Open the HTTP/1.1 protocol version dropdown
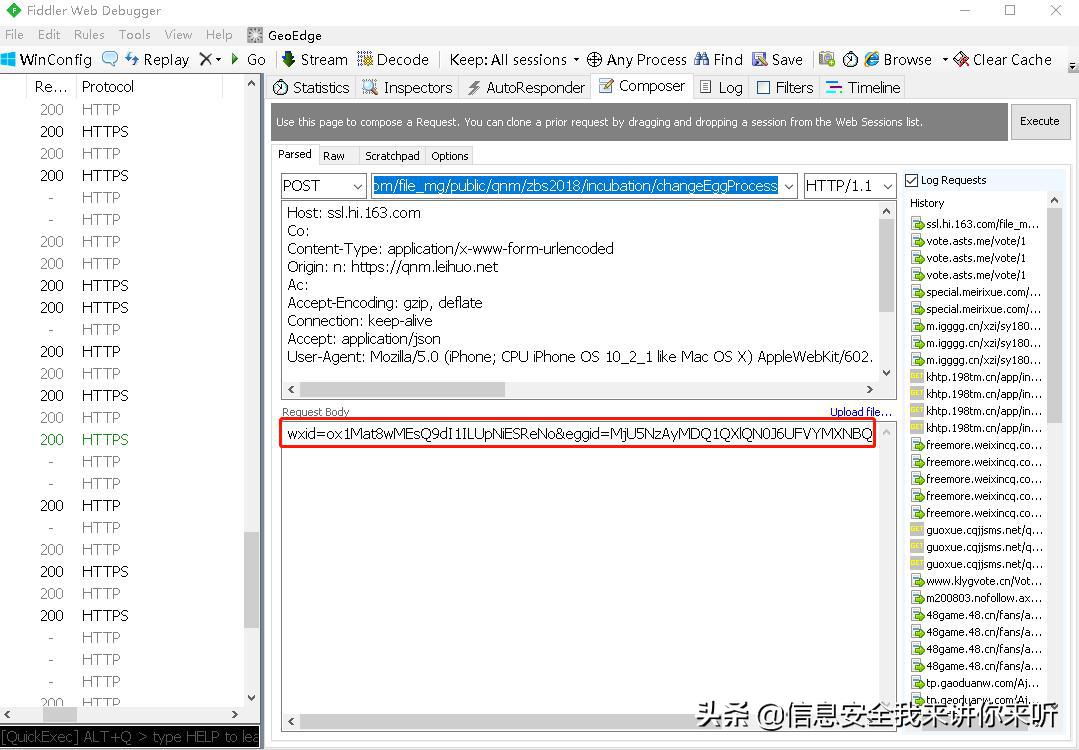 point(849,186)
